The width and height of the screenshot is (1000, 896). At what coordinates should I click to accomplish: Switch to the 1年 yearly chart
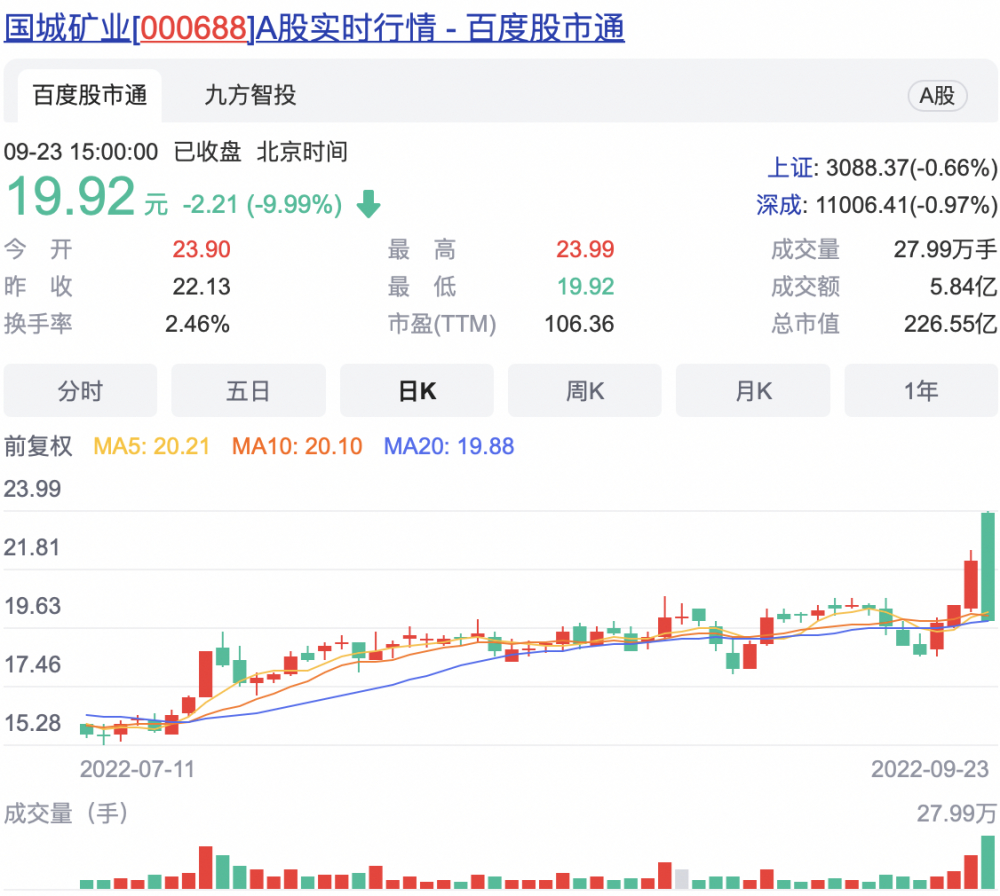coord(921,391)
